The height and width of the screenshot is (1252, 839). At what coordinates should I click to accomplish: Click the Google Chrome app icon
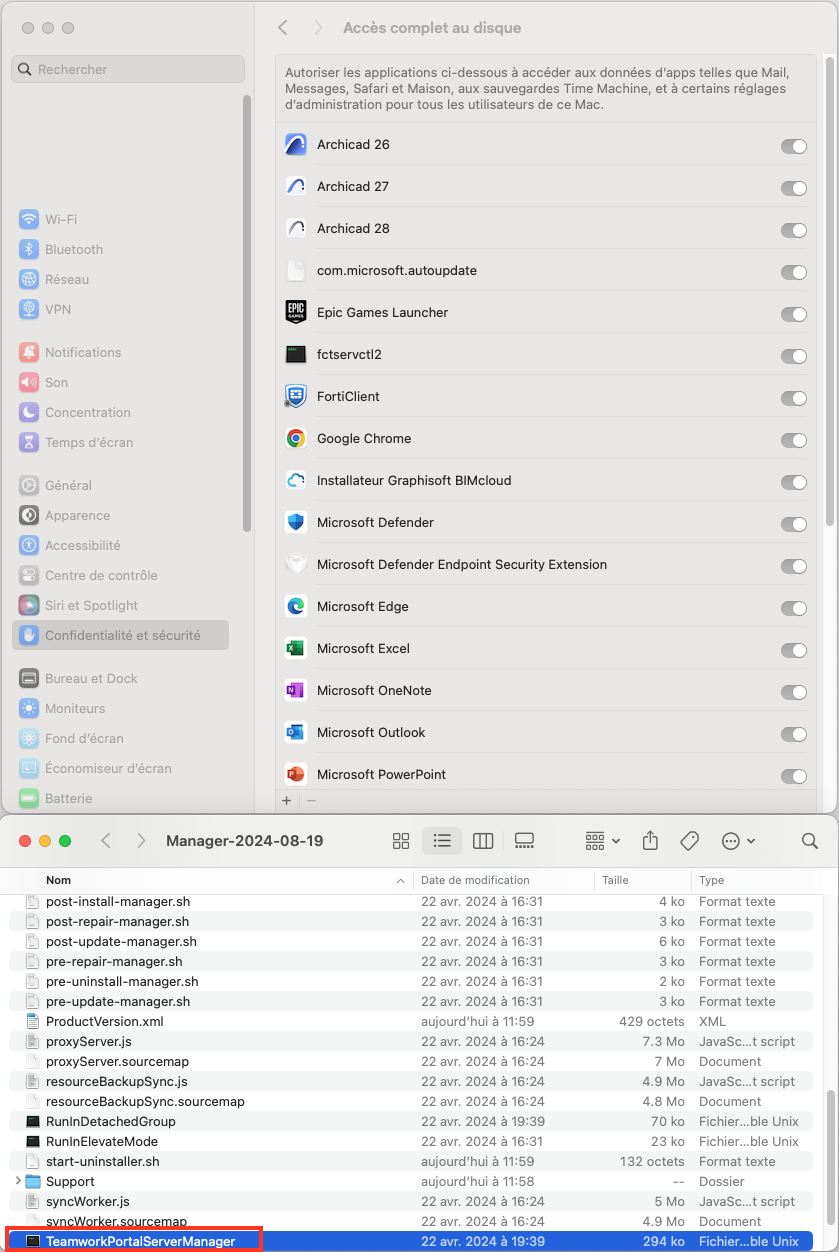pyautogui.click(x=295, y=438)
